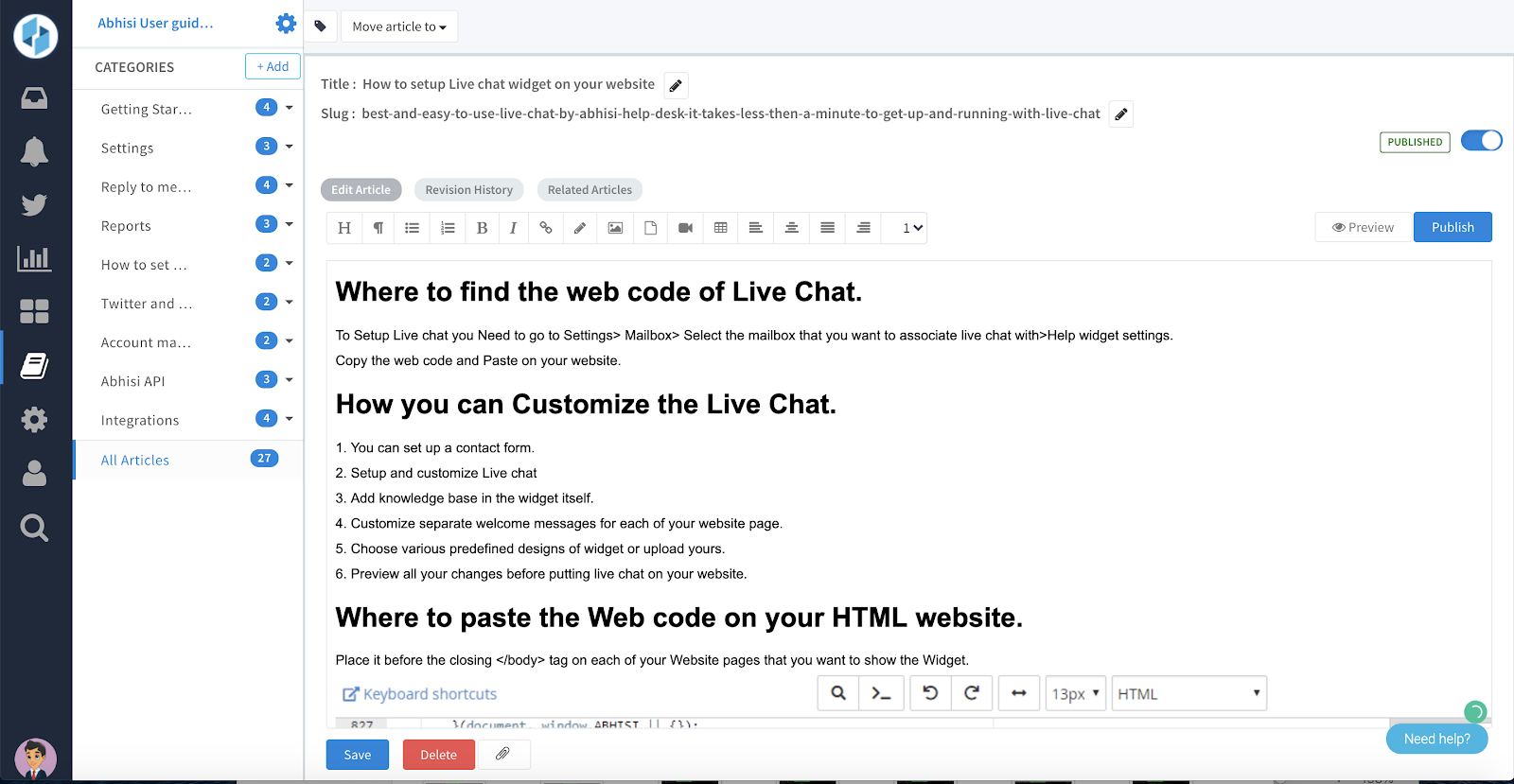The image size is (1514, 784).
Task: Insert a table into the article
Action: tap(721, 228)
